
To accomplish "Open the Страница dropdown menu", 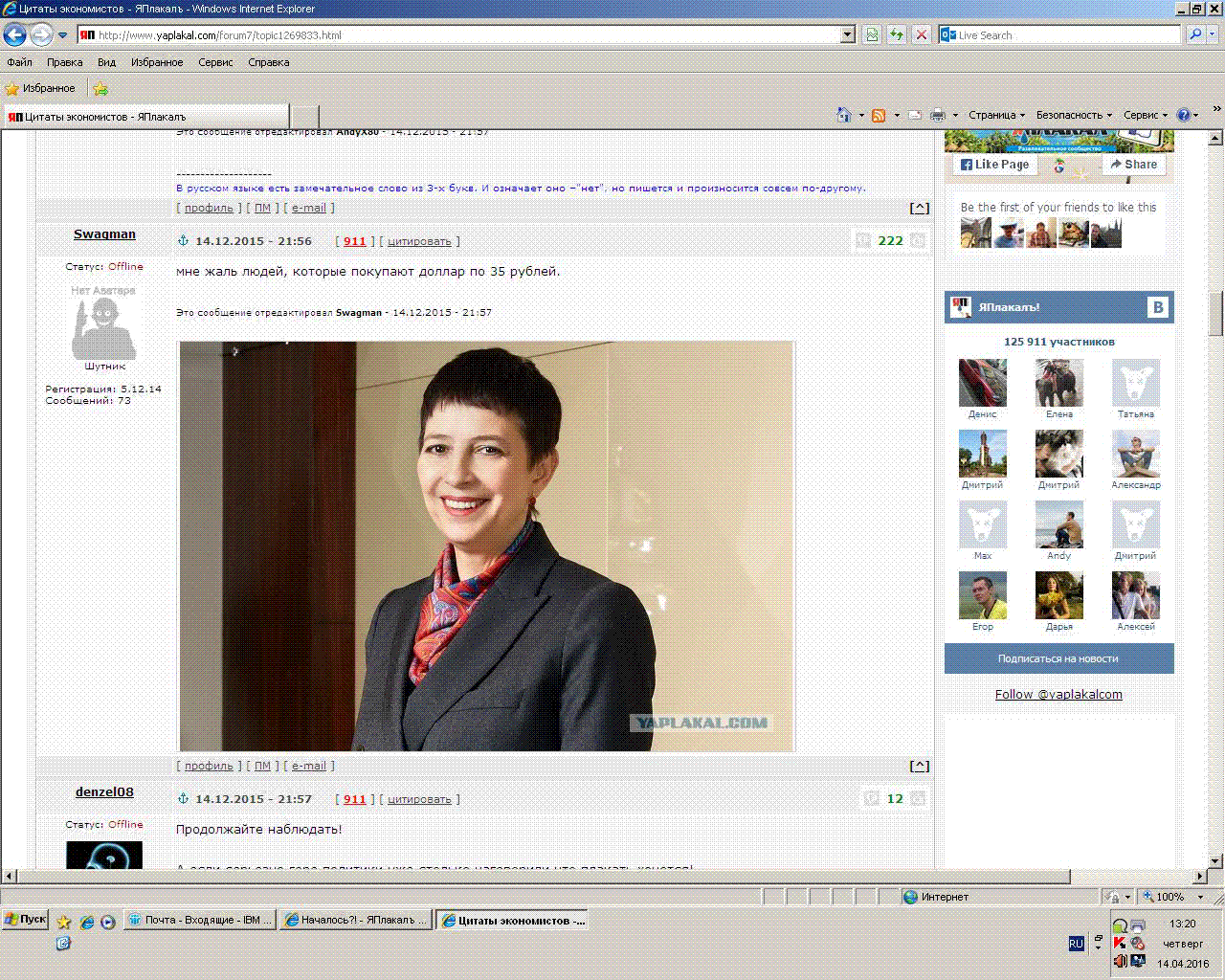I will tap(995, 115).
